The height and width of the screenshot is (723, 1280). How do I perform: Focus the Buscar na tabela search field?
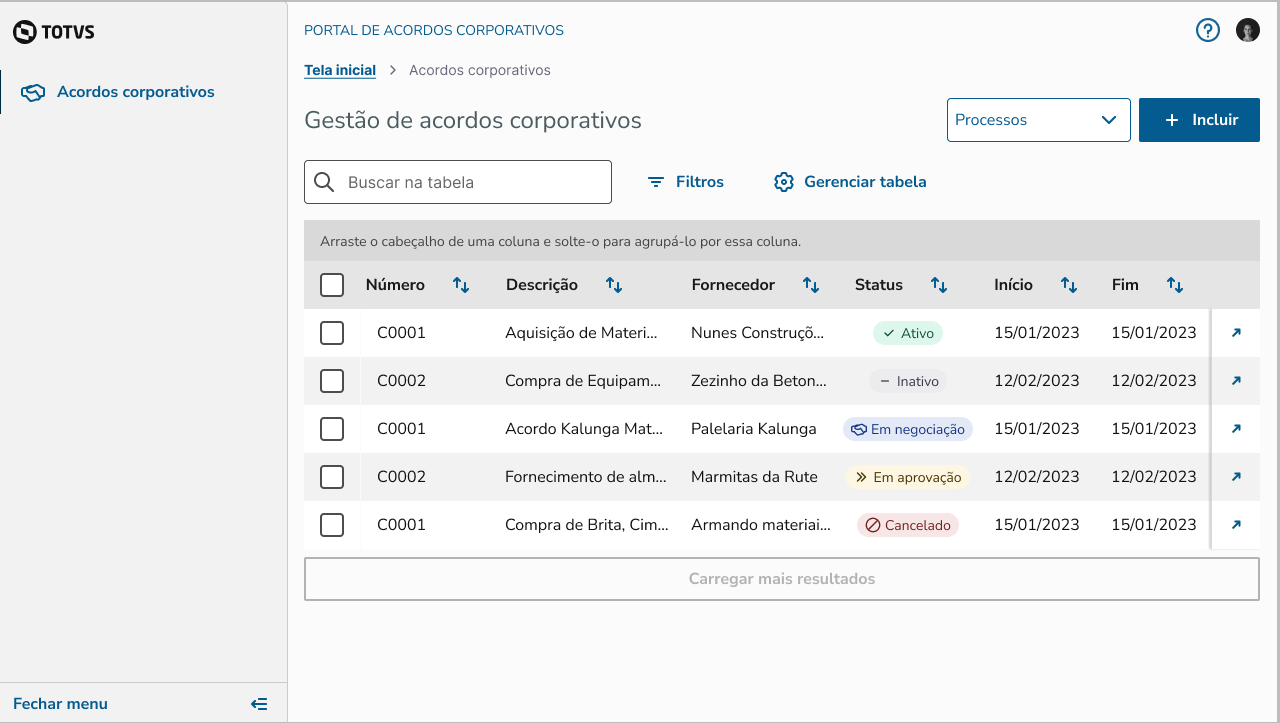pos(470,182)
